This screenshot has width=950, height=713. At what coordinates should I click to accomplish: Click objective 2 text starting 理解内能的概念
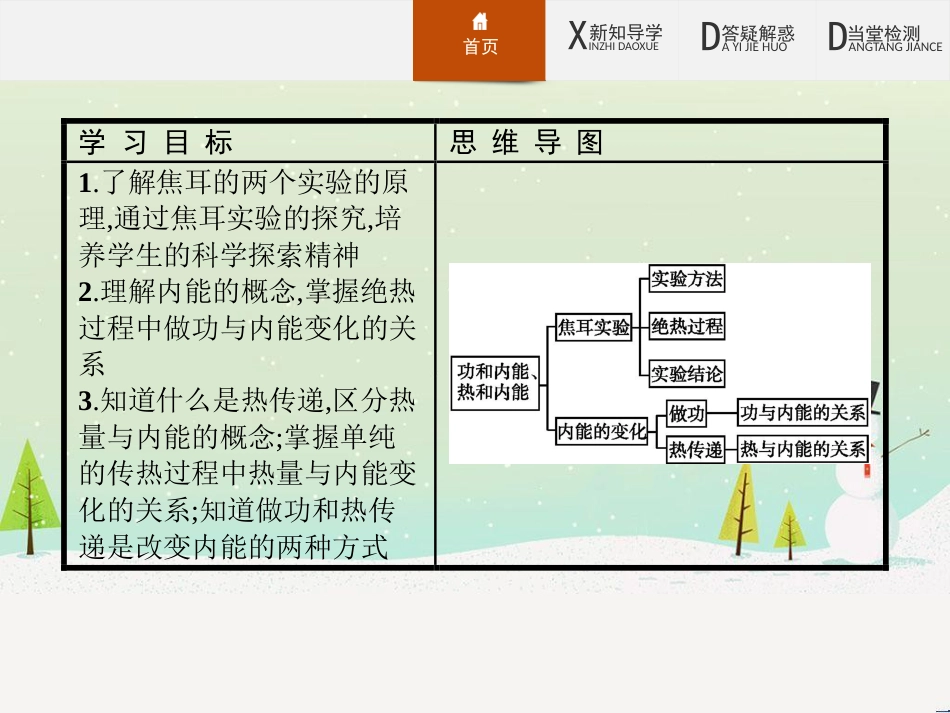[247, 328]
